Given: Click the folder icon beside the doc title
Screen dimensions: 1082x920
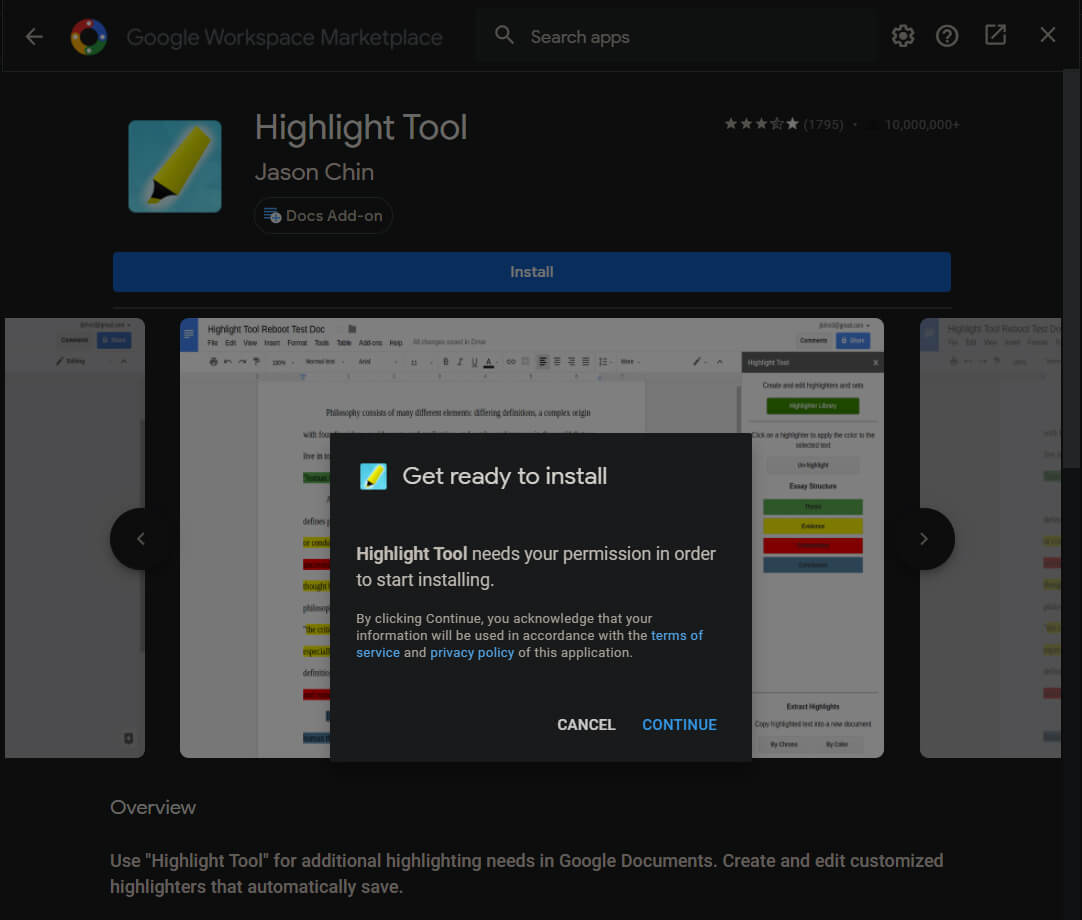Looking at the screenshot, I should pos(352,329).
